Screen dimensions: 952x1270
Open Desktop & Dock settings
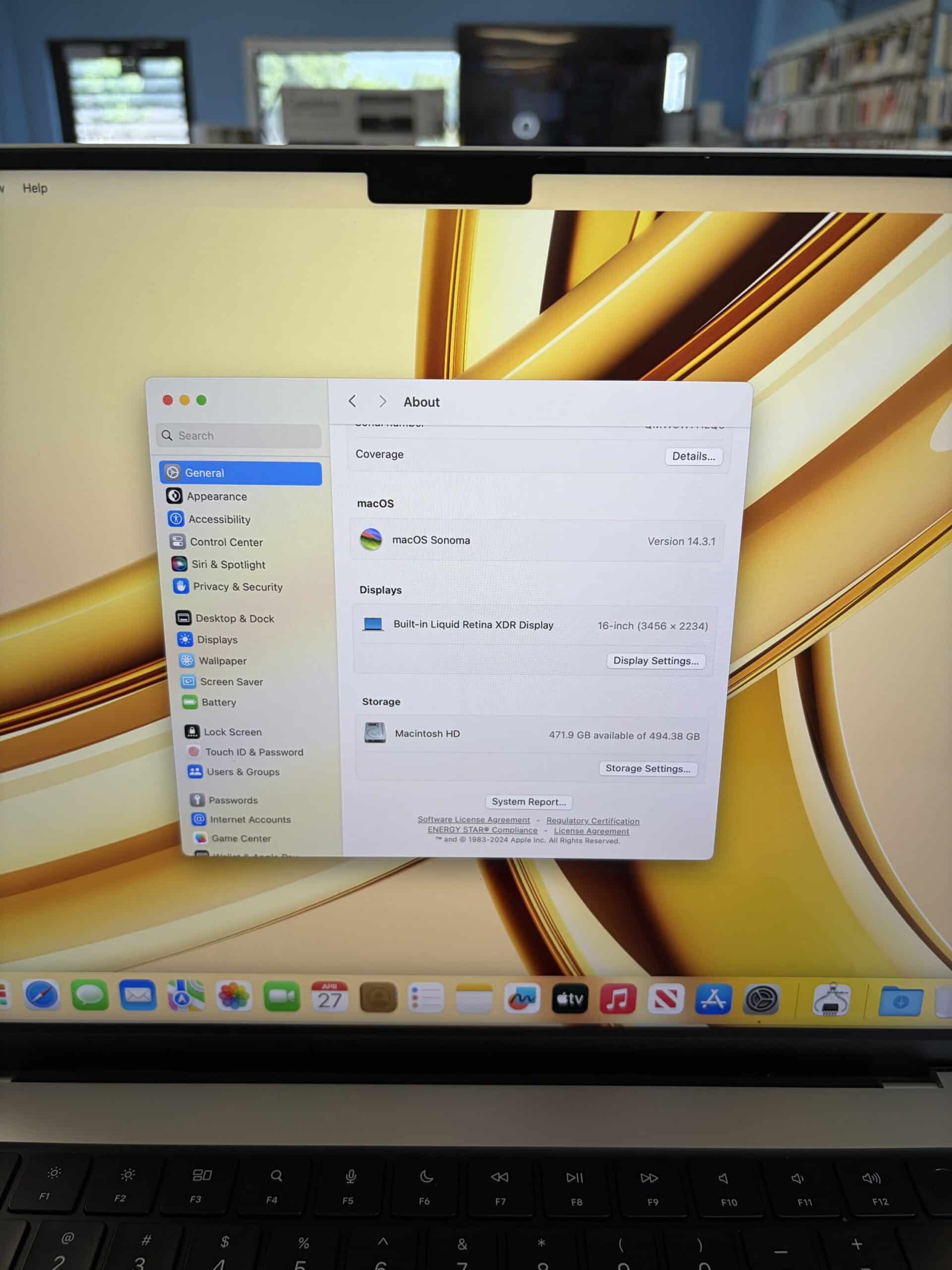pos(234,618)
